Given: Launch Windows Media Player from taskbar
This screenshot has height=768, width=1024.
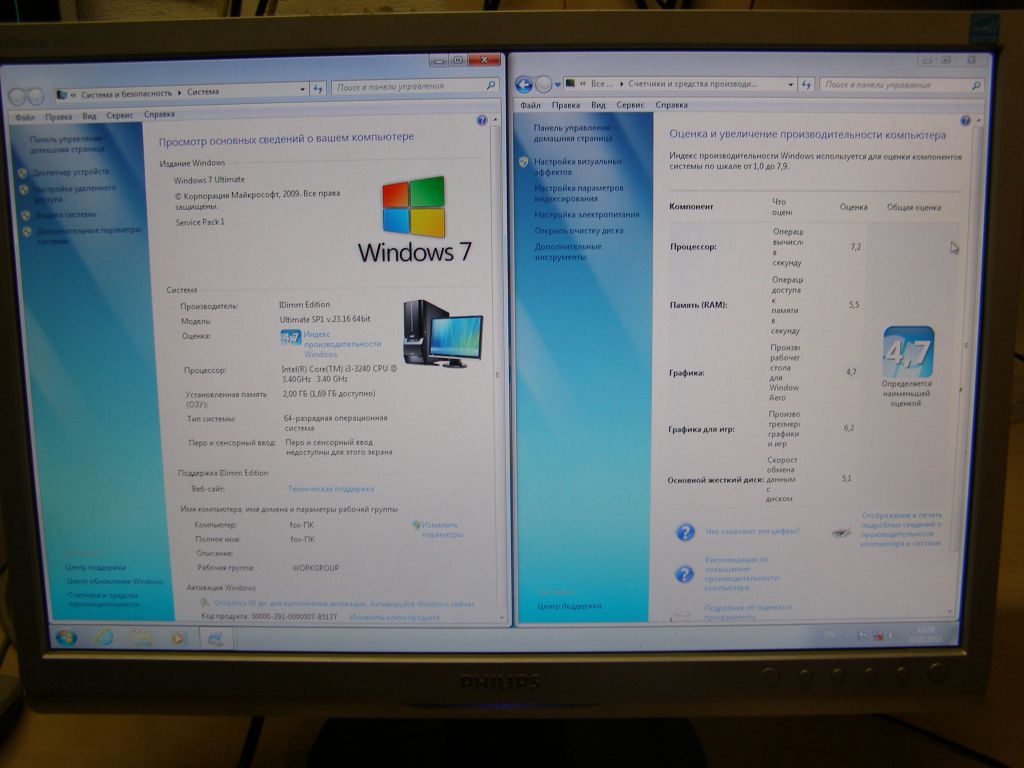Looking at the screenshot, I should (178, 637).
